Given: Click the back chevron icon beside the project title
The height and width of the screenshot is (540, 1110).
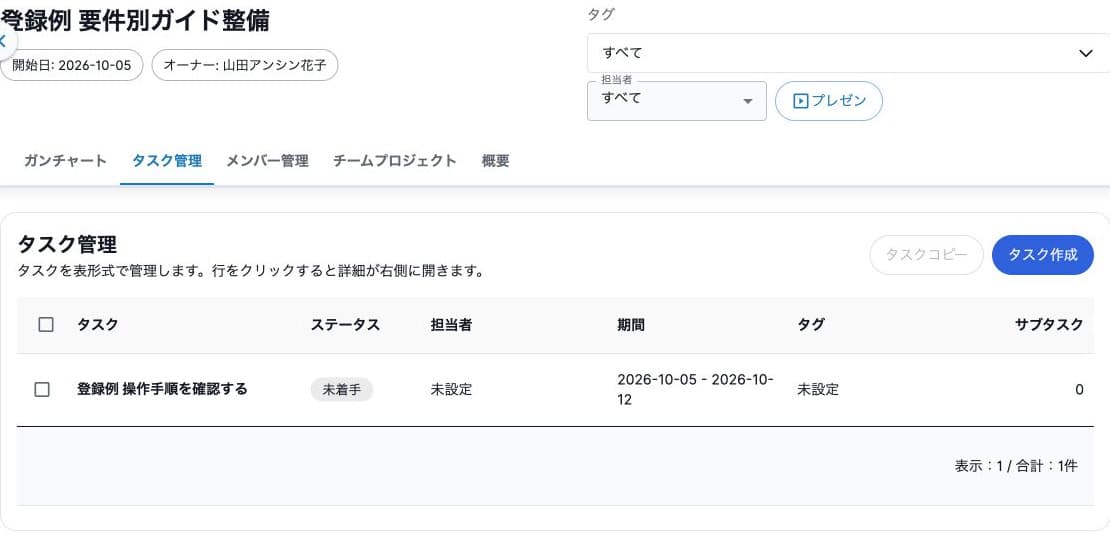Looking at the screenshot, I should click(x=4, y=40).
